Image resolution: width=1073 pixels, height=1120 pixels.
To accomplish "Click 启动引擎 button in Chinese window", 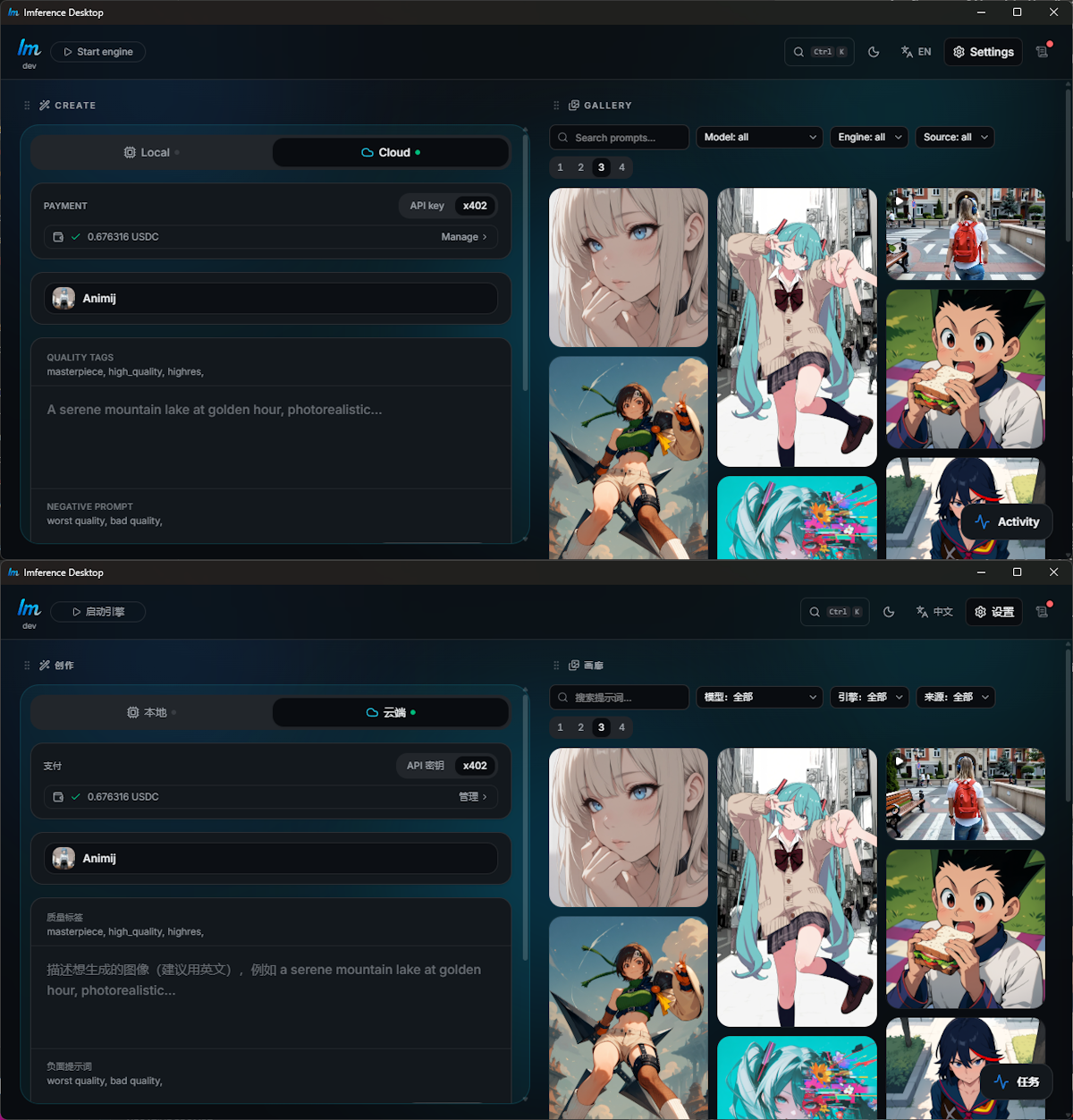I will 97,612.
